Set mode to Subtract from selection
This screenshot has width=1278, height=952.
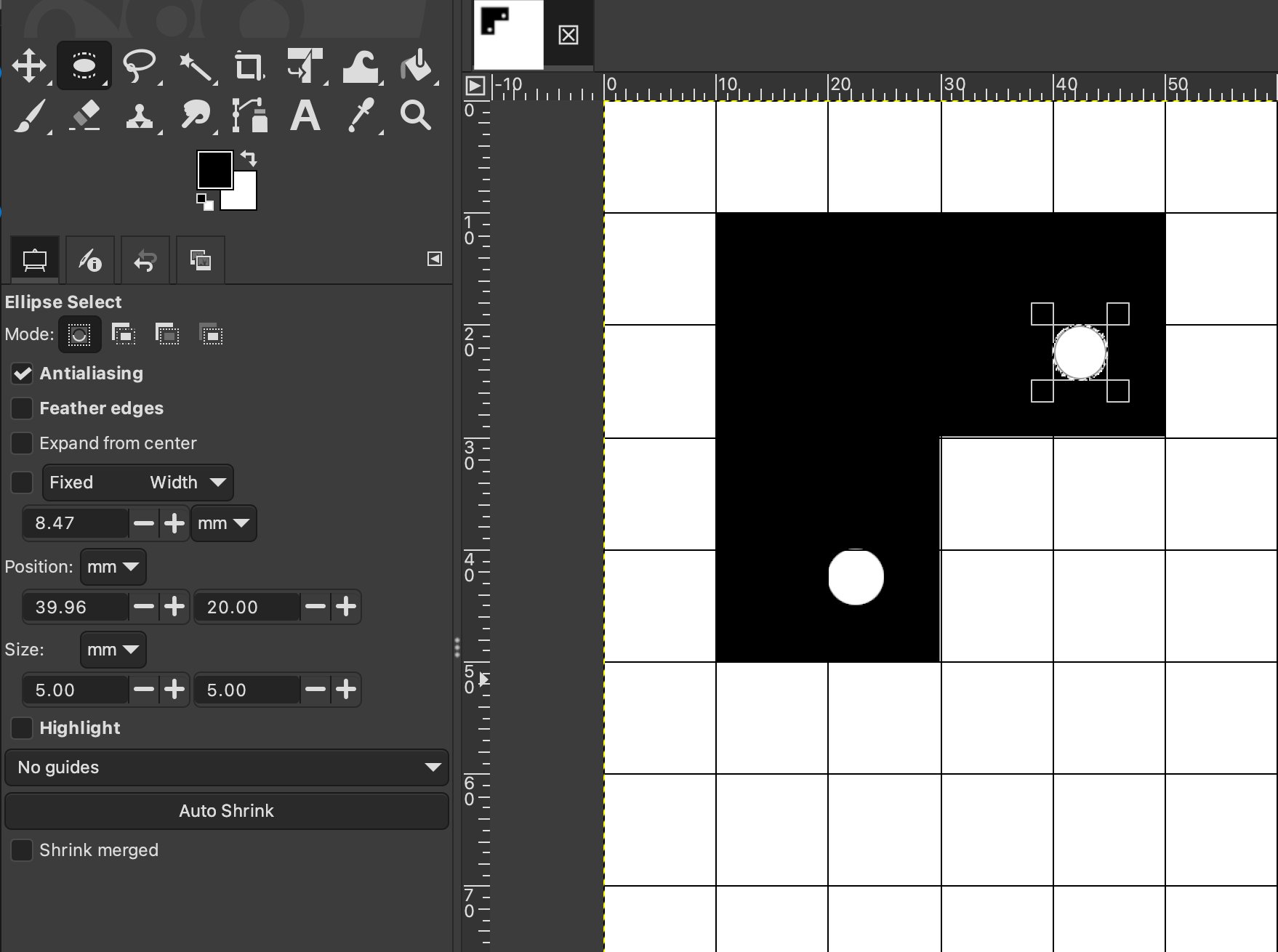(167, 334)
